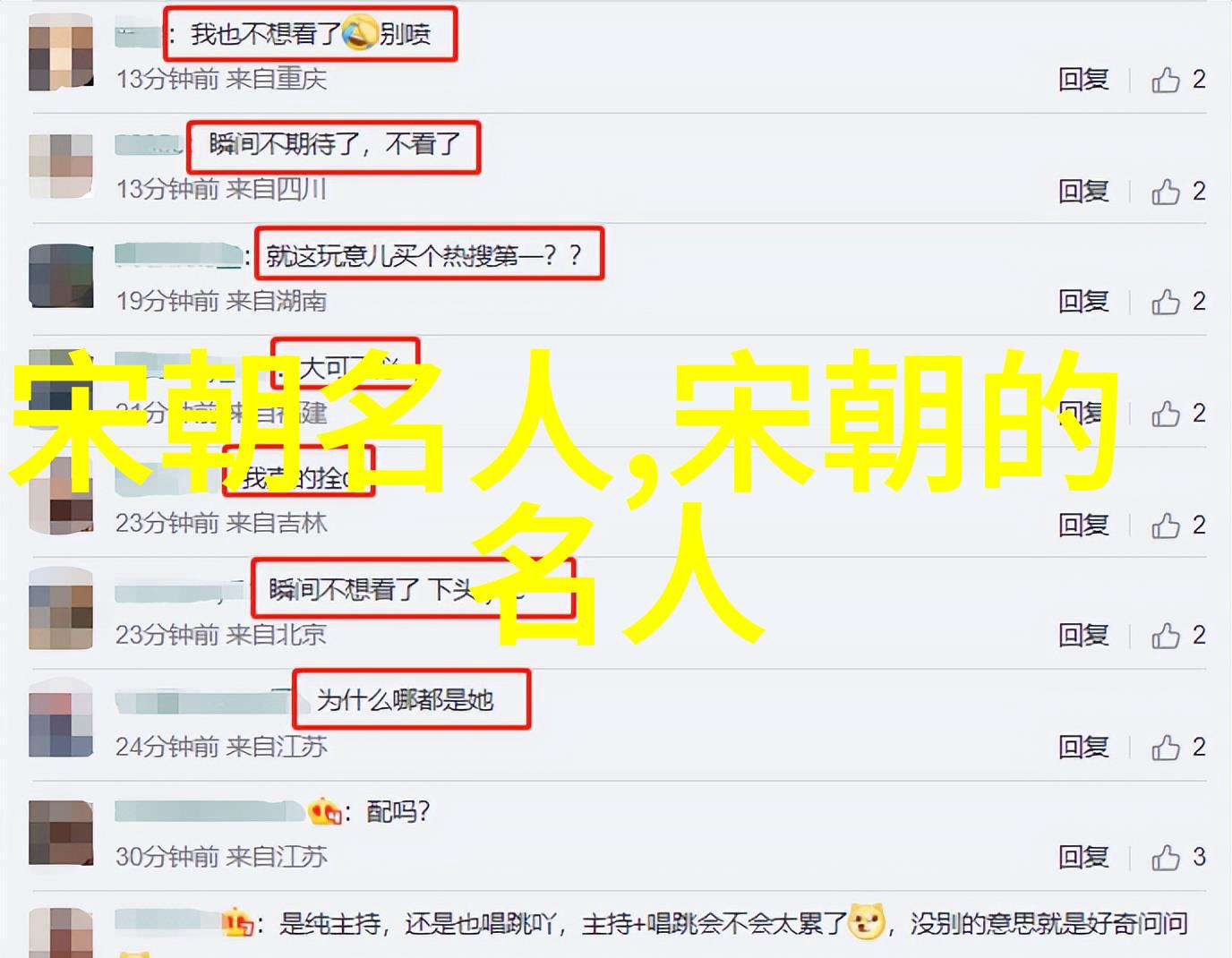1232x958 pixels.
Task: Open avatar of the 四川 commenter
Action: point(61,167)
